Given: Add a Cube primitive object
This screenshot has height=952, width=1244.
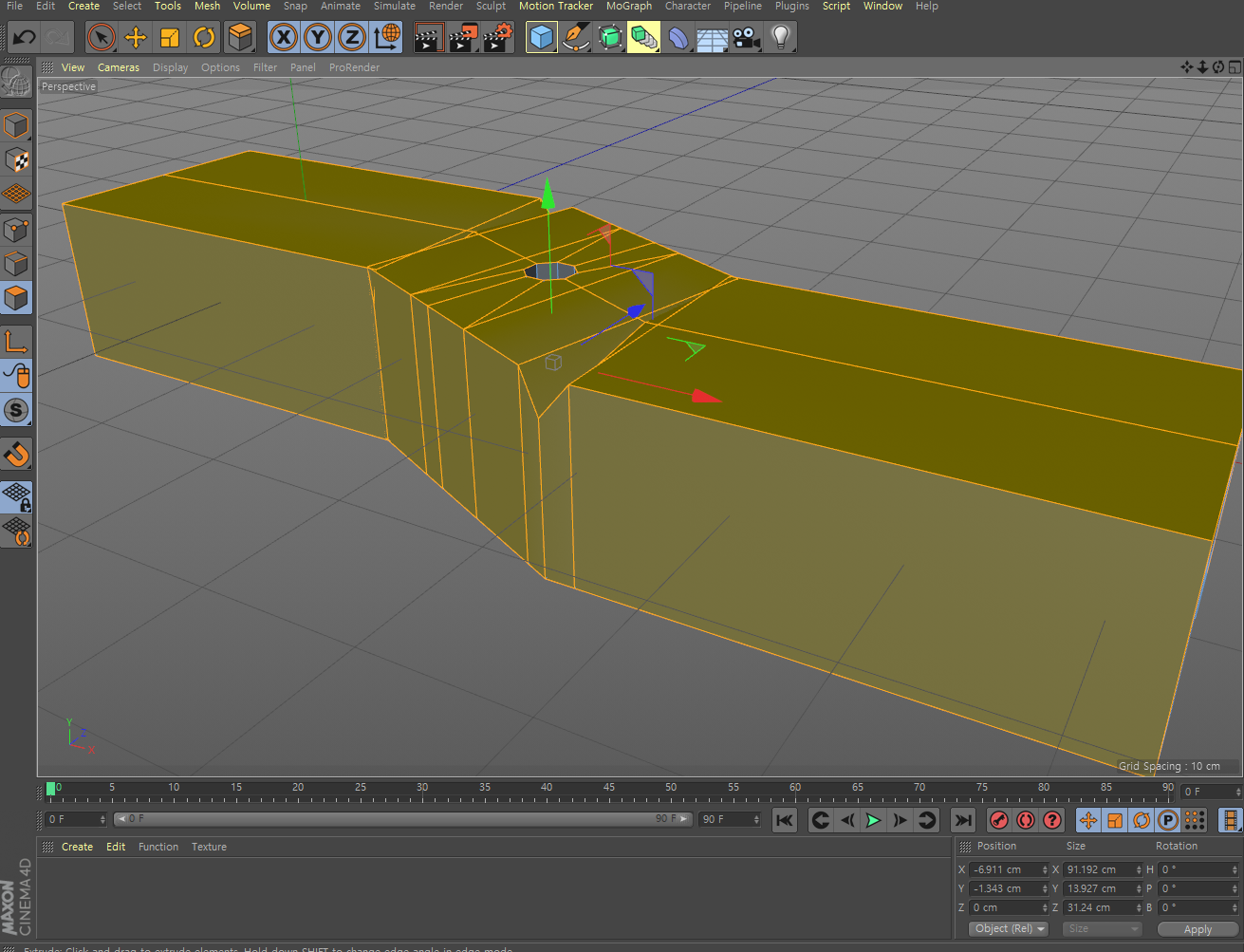Looking at the screenshot, I should click(541, 38).
